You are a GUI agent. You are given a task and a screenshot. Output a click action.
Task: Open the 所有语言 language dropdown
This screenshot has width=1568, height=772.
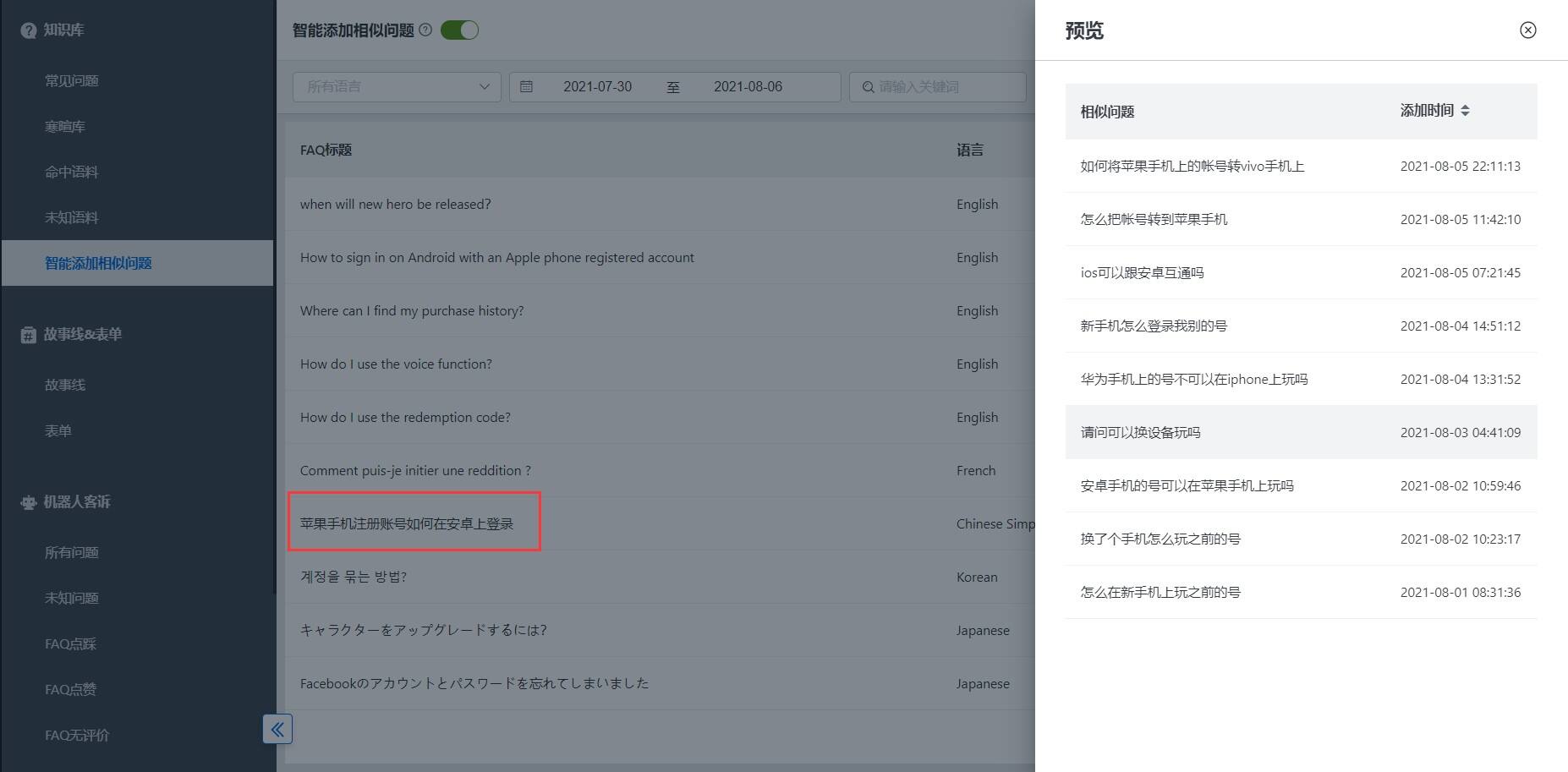[x=397, y=86]
